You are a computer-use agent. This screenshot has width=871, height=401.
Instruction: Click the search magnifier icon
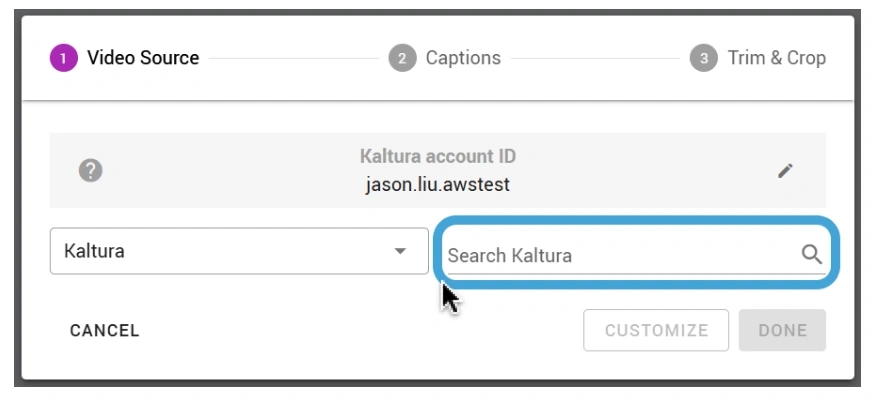click(811, 255)
